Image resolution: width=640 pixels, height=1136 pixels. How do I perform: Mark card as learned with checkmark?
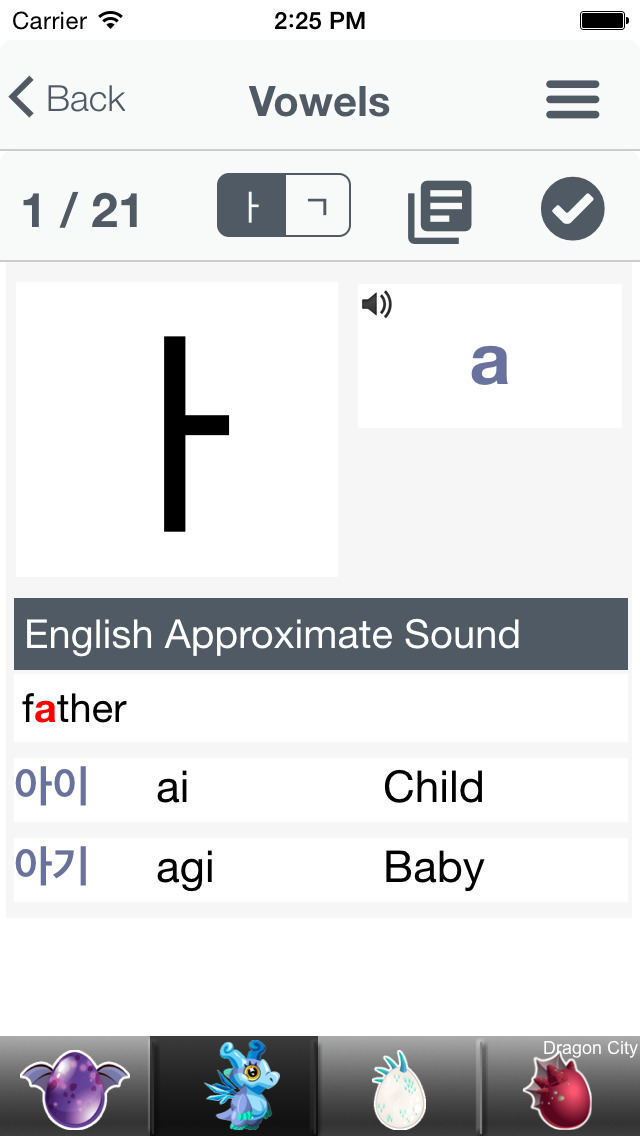[573, 209]
